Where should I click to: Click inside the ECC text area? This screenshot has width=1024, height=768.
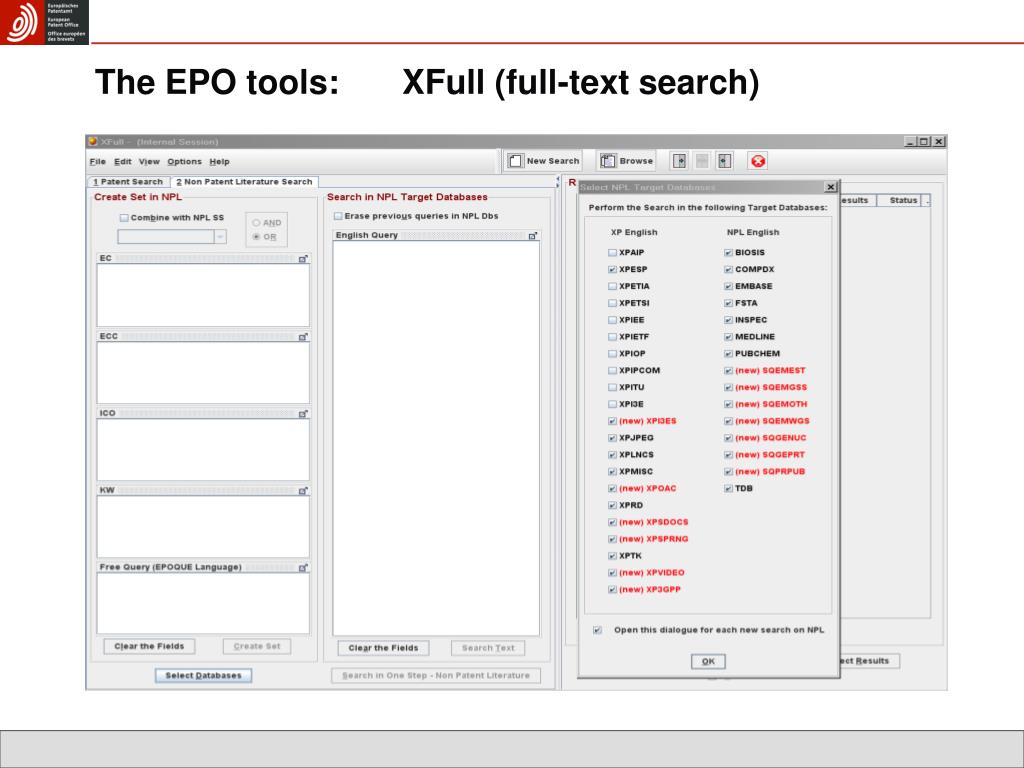coord(203,373)
